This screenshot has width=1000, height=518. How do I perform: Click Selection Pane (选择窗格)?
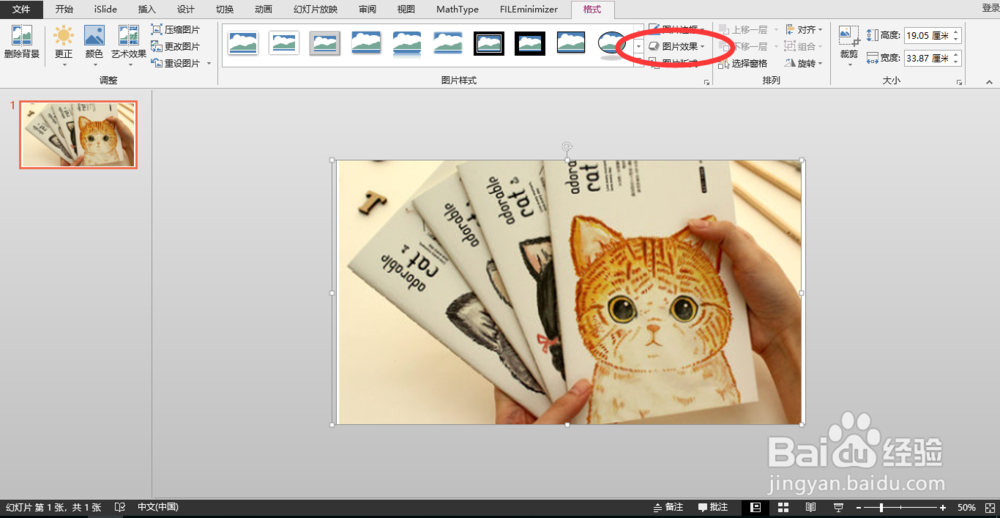pos(742,63)
